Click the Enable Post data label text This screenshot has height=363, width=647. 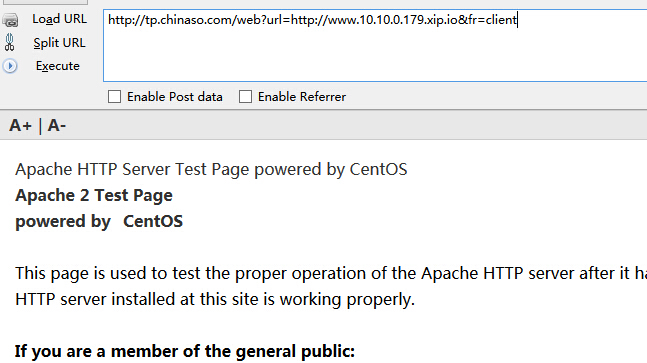[175, 97]
